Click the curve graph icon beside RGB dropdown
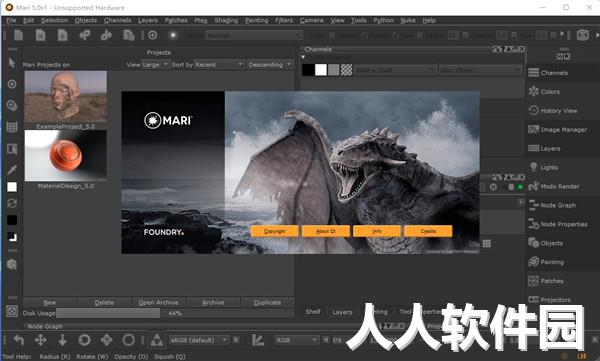The height and width of the screenshot is (361, 600). pyautogui.click(x=258, y=340)
